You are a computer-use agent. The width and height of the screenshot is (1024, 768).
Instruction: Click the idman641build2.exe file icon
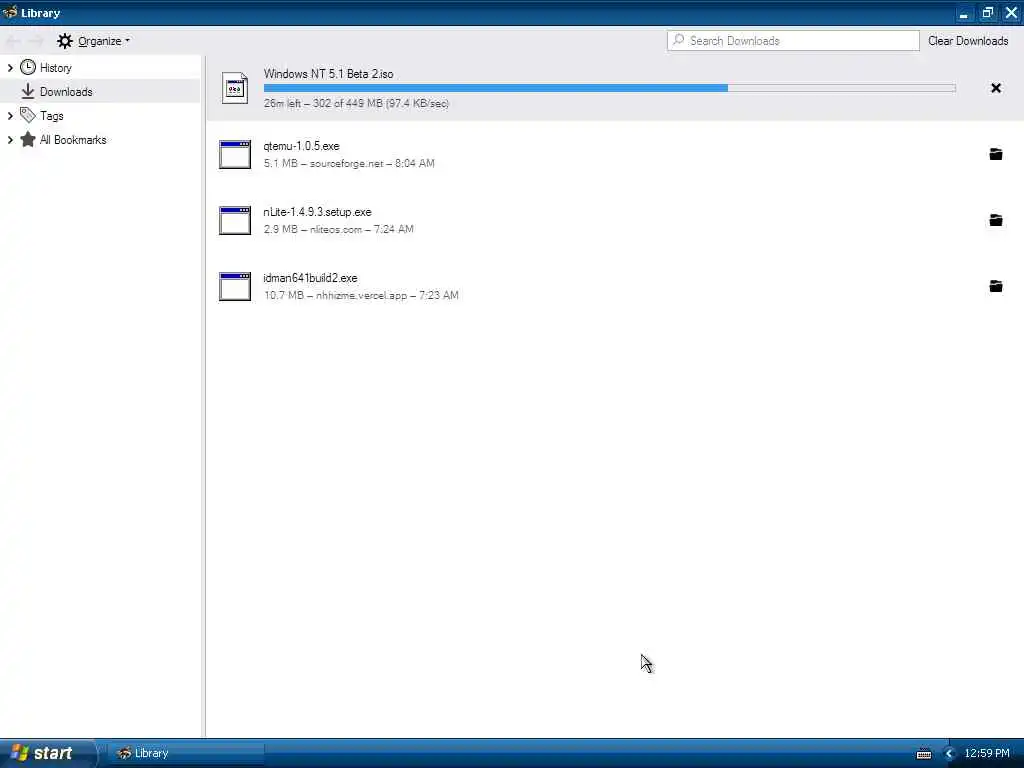tap(235, 287)
